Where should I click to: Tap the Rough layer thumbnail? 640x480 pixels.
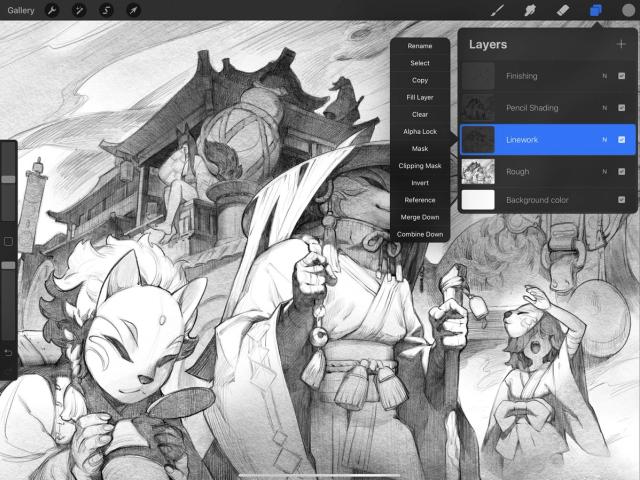pyautogui.click(x=478, y=172)
